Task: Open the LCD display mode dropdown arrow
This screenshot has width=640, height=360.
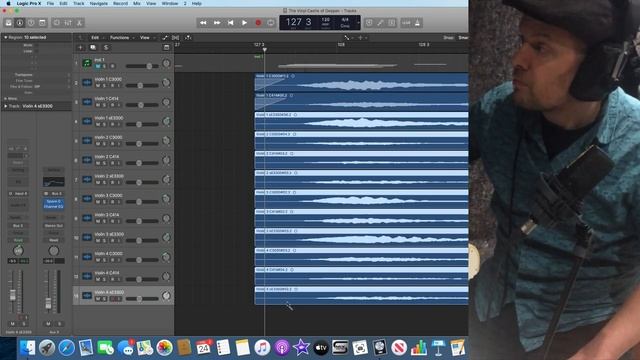Action: (358, 23)
